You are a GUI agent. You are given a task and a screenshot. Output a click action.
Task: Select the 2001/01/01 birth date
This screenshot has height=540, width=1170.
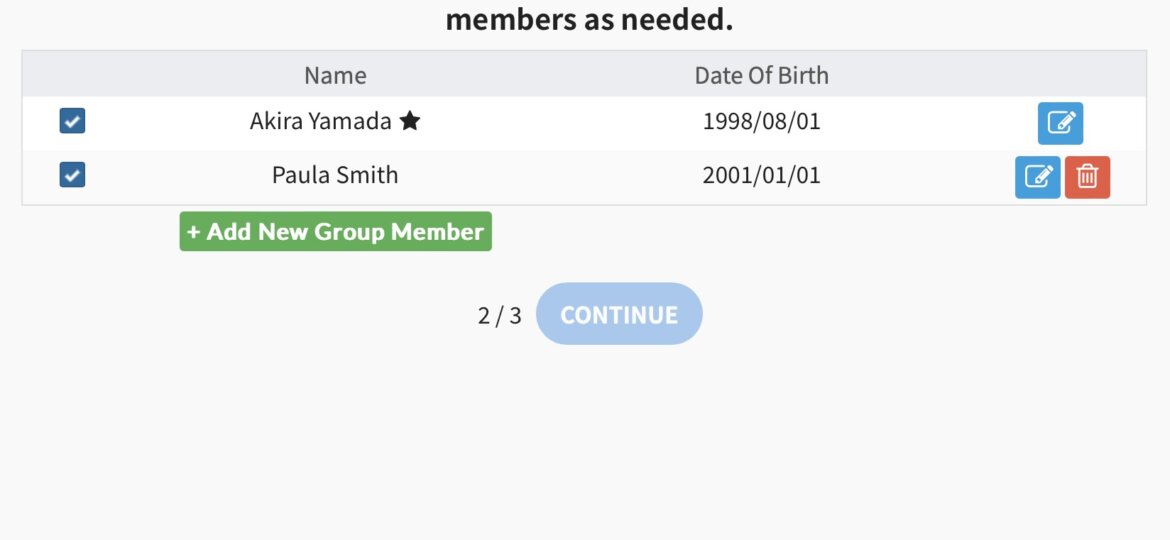[x=761, y=175]
